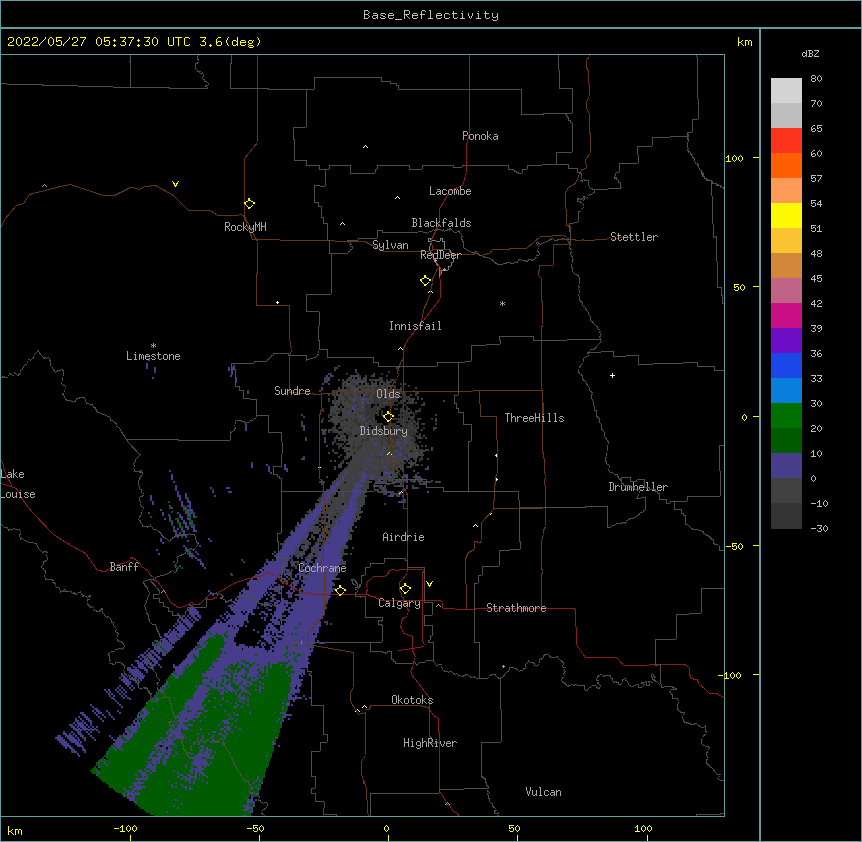Image resolution: width=862 pixels, height=842 pixels.
Task: Pick the pink 45 dBZ legend swatch
Action: coord(786,290)
